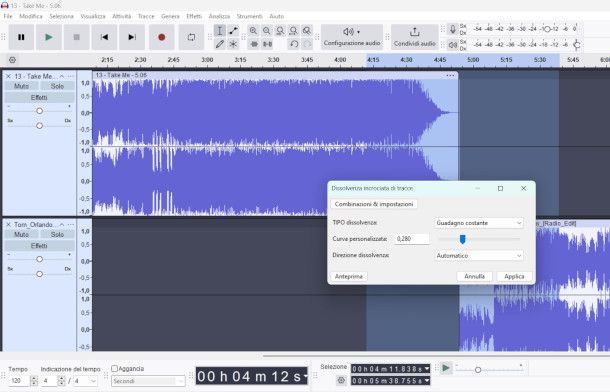The height and width of the screenshot is (392, 610).
Task: Click Combinazioni & impostazioni button
Action: [x=374, y=204]
